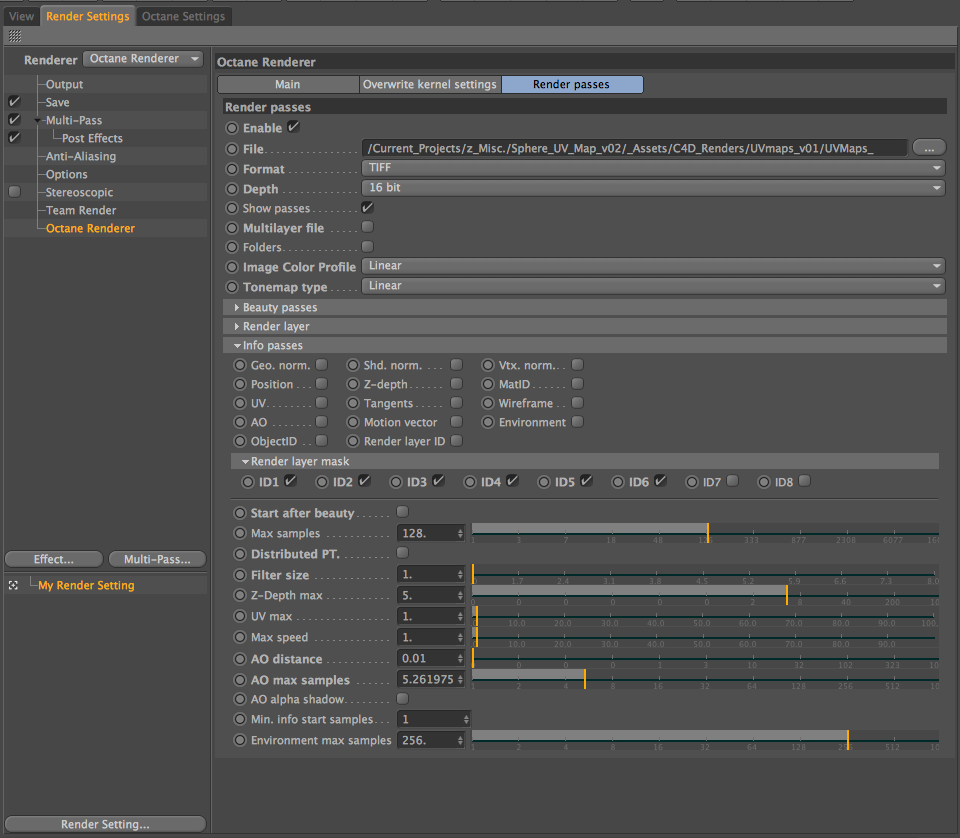This screenshot has height=838, width=960.
Task: Open Overwrite kernel settings tab
Action: 430,84
